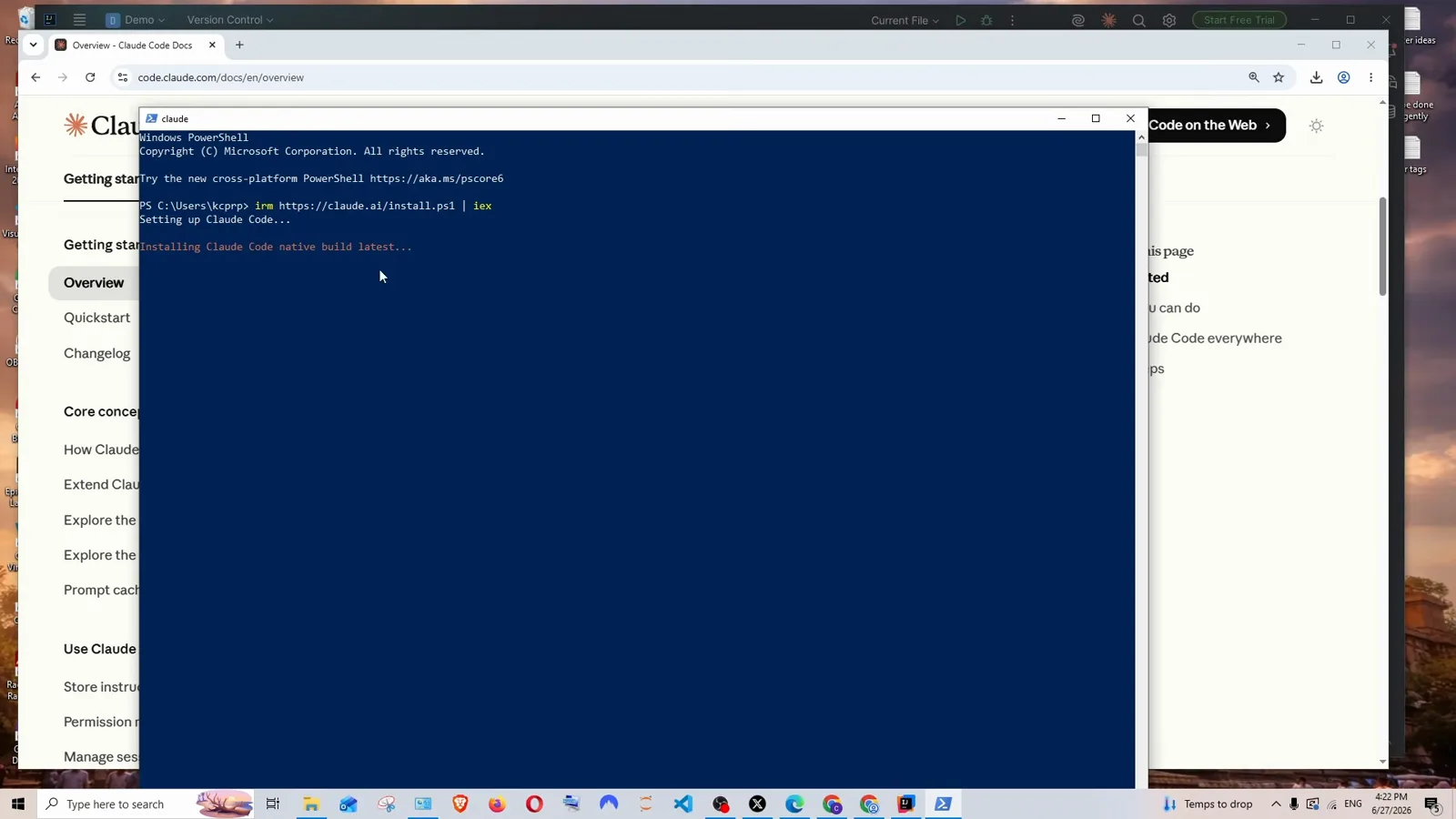Close the Overview - Claude Code Docs tab

tap(212, 45)
